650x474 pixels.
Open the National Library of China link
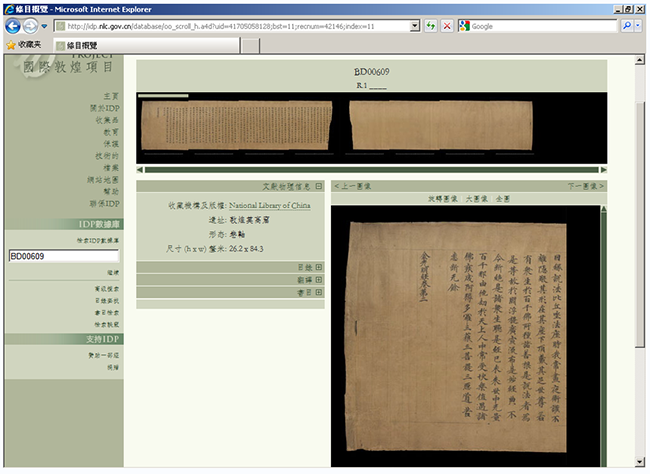(269, 205)
